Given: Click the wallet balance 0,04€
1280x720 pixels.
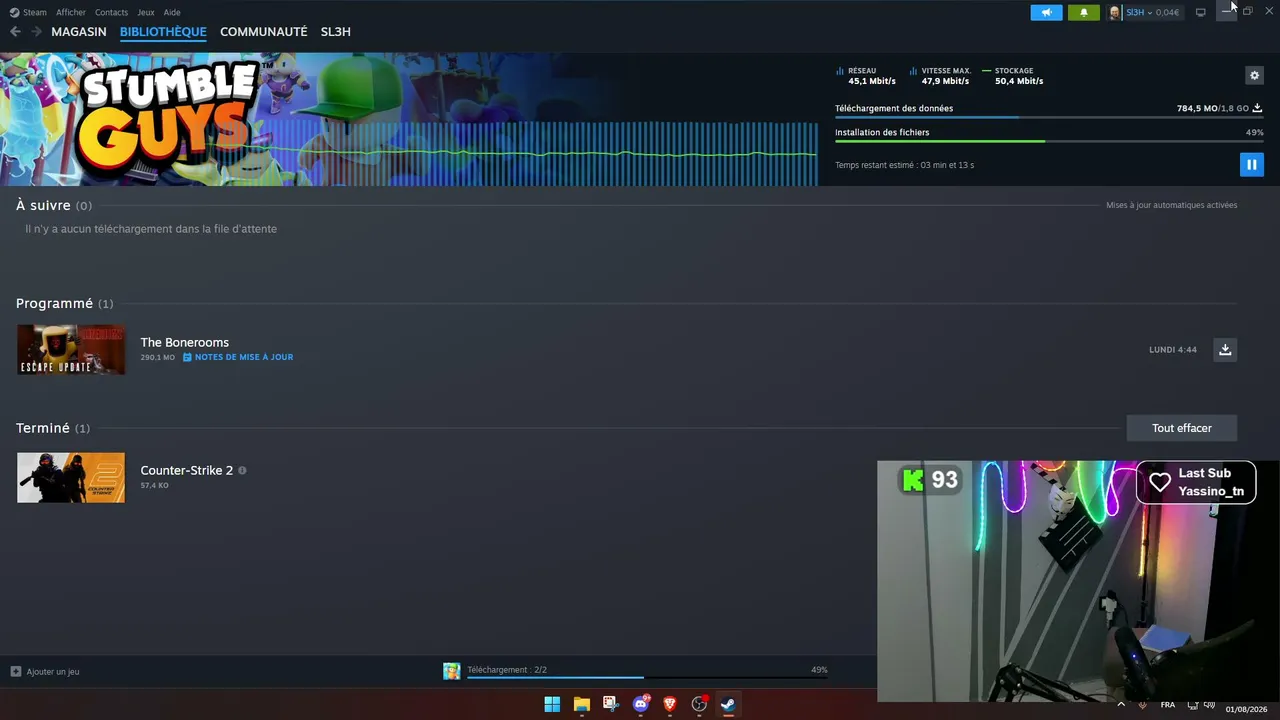Looking at the screenshot, I should [x=1167, y=12].
